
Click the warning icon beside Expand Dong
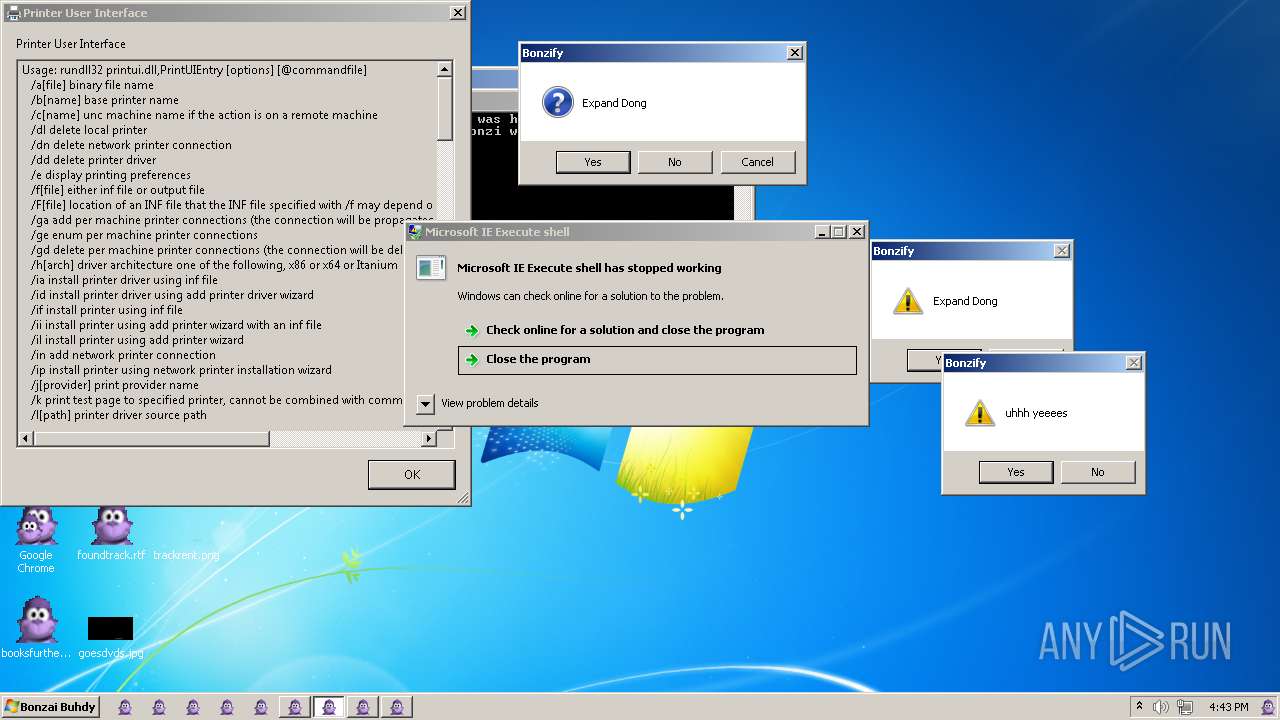tap(907, 300)
